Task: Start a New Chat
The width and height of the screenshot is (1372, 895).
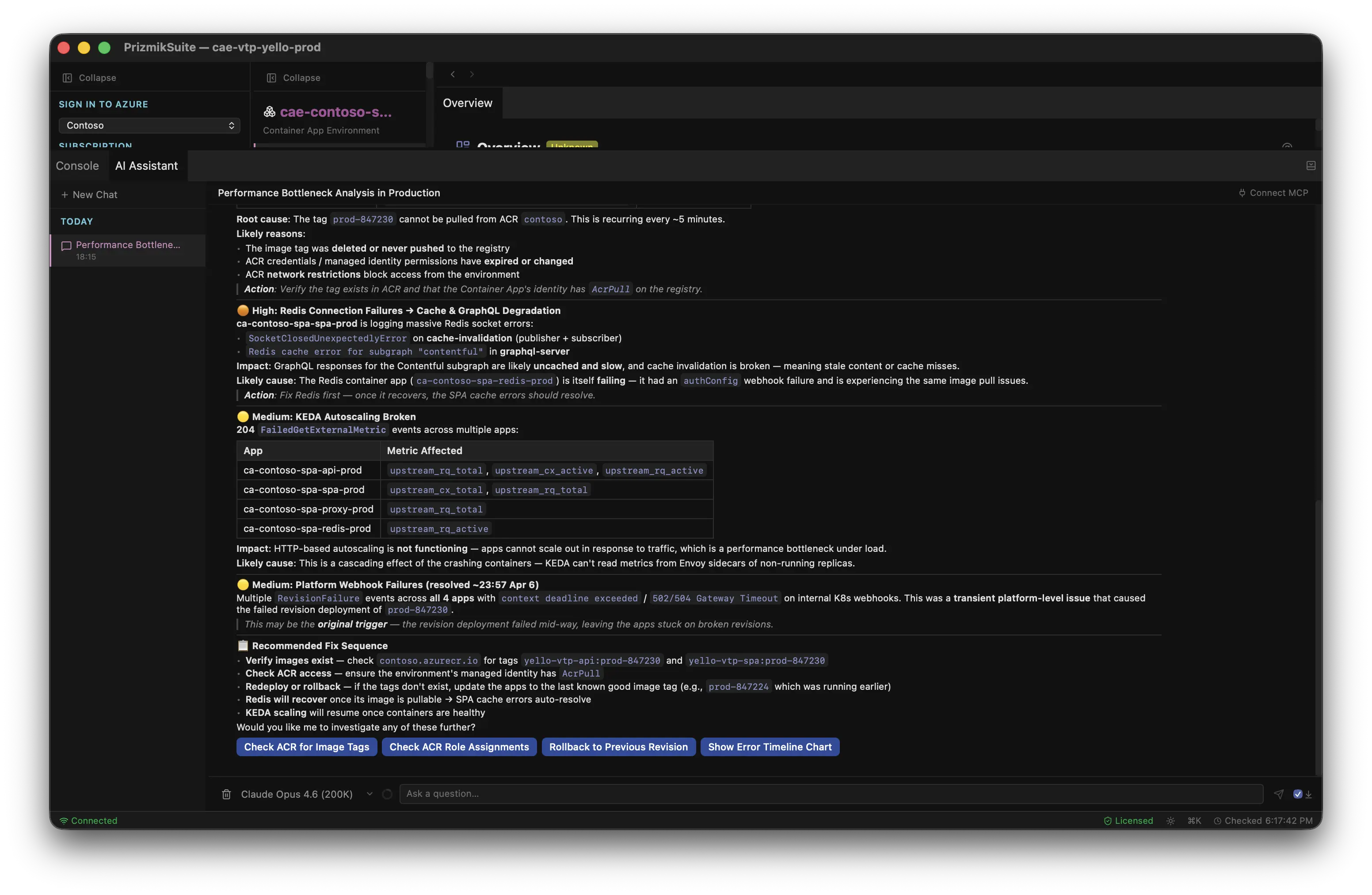Action: click(x=89, y=195)
